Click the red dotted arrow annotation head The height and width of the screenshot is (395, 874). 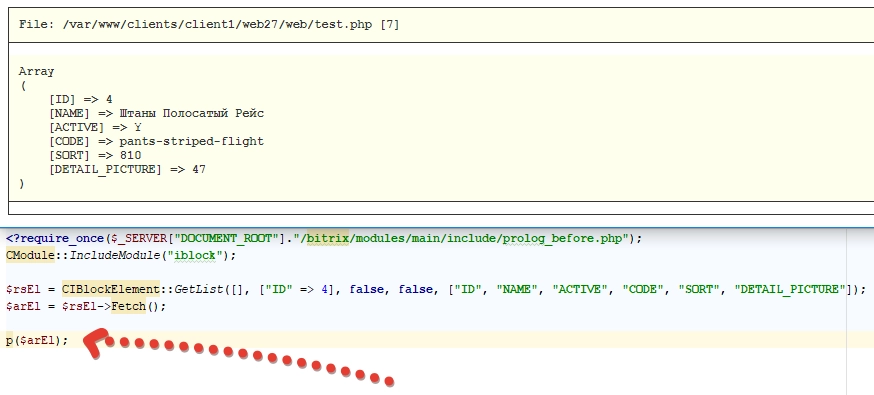click(x=95, y=342)
